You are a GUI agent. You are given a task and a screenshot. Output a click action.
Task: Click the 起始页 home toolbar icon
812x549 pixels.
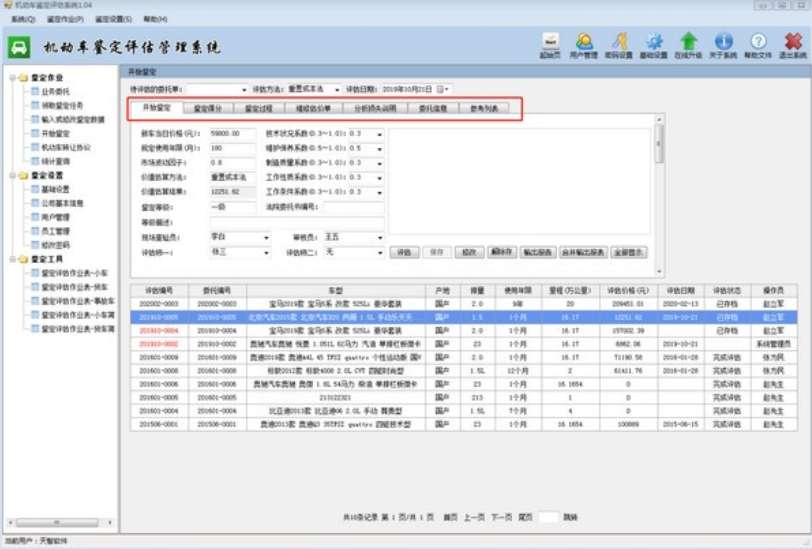[549, 44]
